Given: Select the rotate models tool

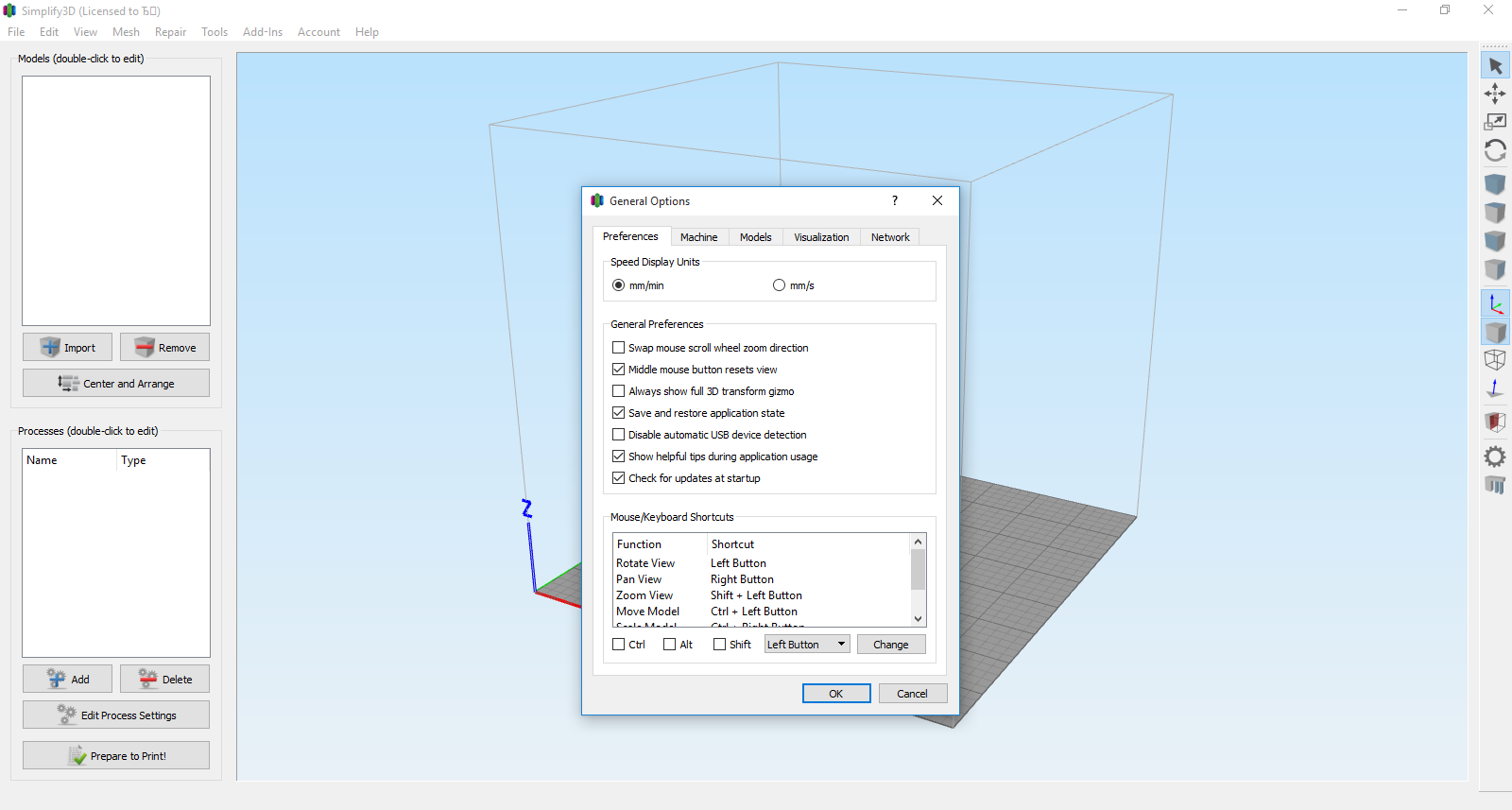Looking at the screenshot, I should (x=1495, y=150).
